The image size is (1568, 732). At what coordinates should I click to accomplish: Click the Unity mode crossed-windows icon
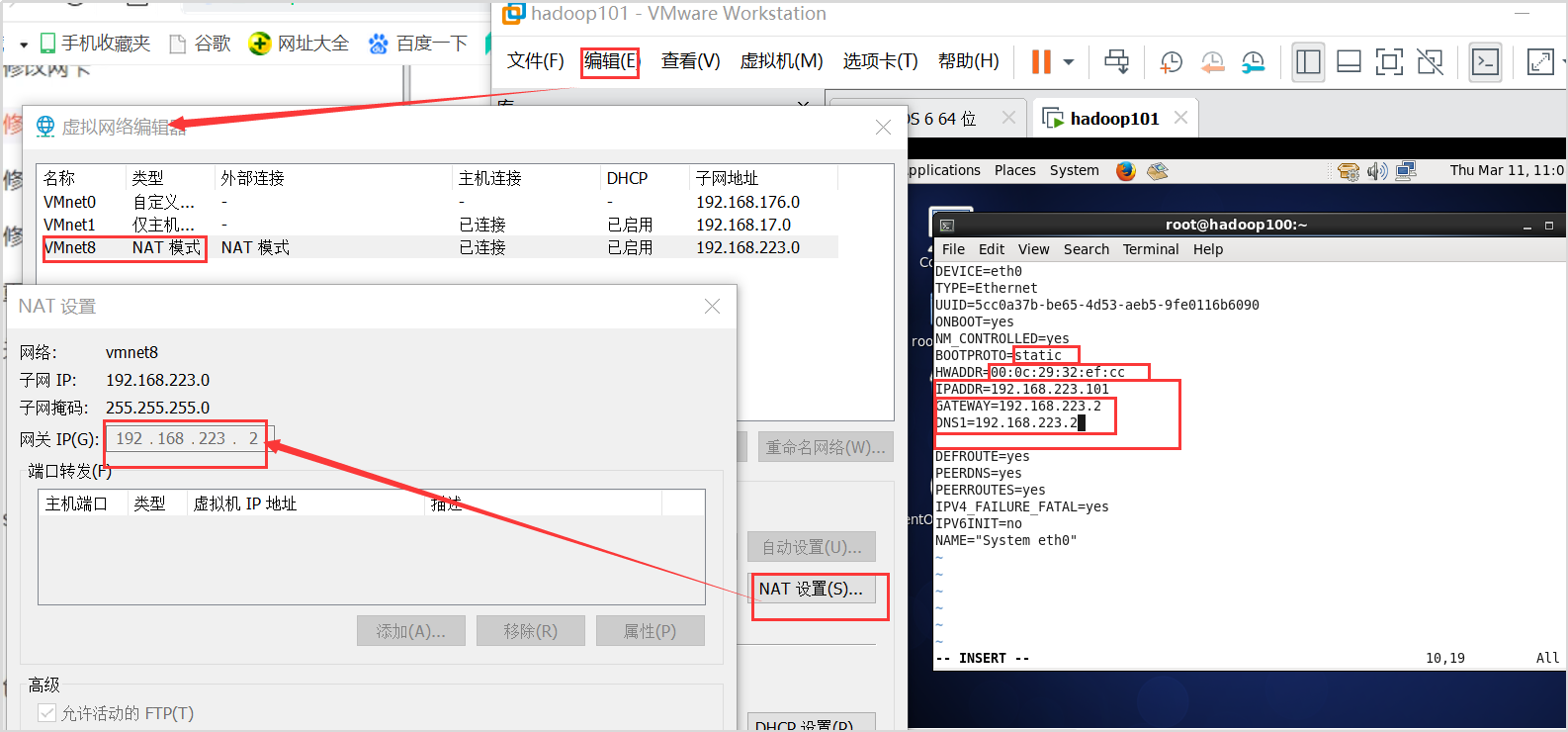1430,61
